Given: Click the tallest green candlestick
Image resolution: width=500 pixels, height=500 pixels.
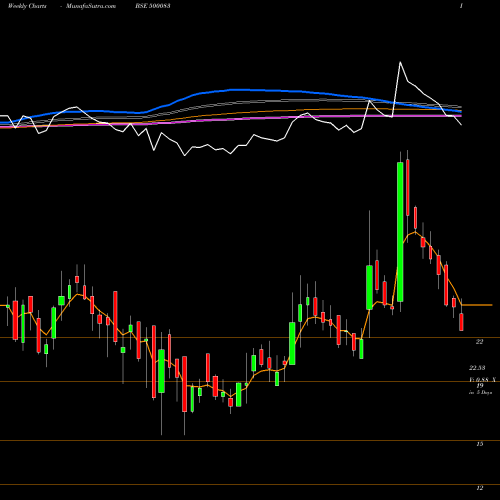Looking at the screenshot, I should pos(400,232).
